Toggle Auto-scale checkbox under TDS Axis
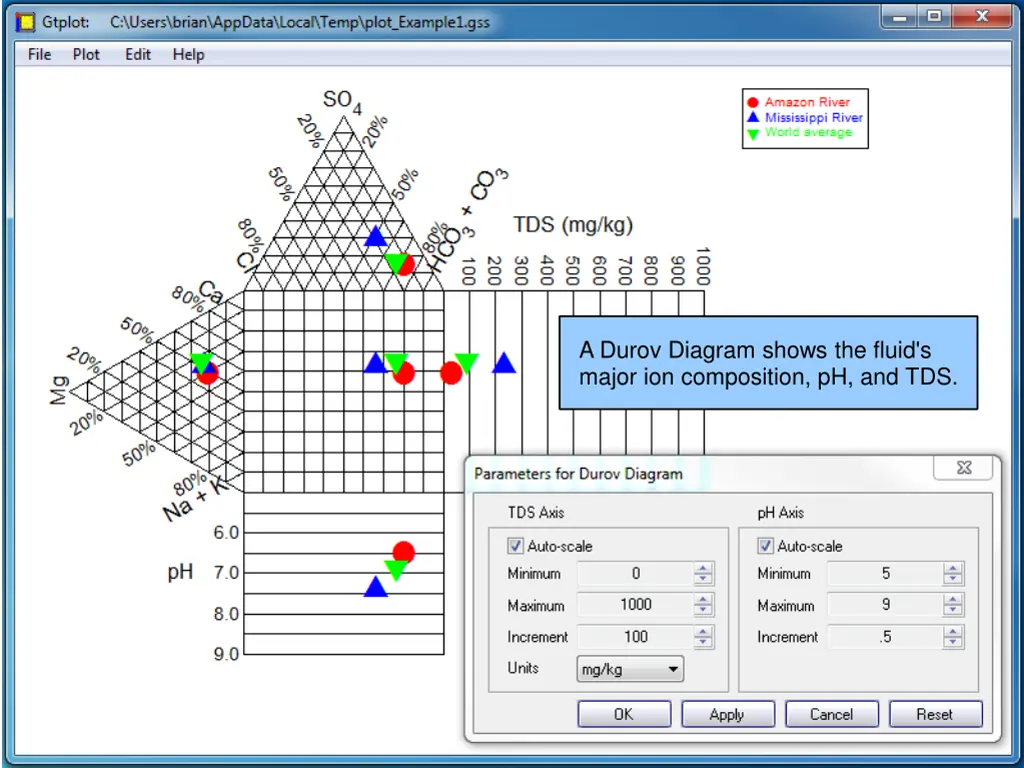 (x=516, y=546)
